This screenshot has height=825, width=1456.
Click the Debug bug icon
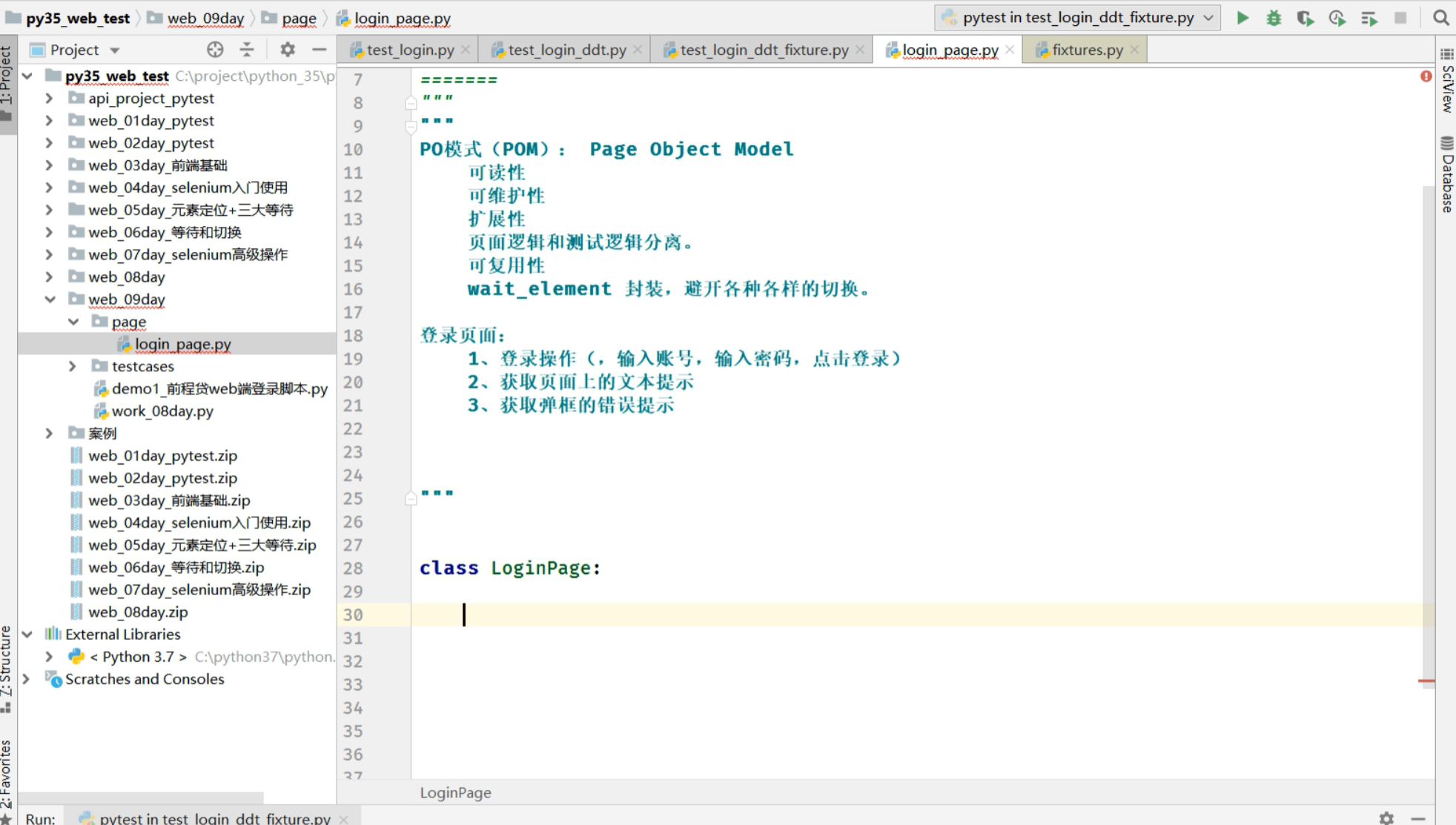pos(1274,18)
